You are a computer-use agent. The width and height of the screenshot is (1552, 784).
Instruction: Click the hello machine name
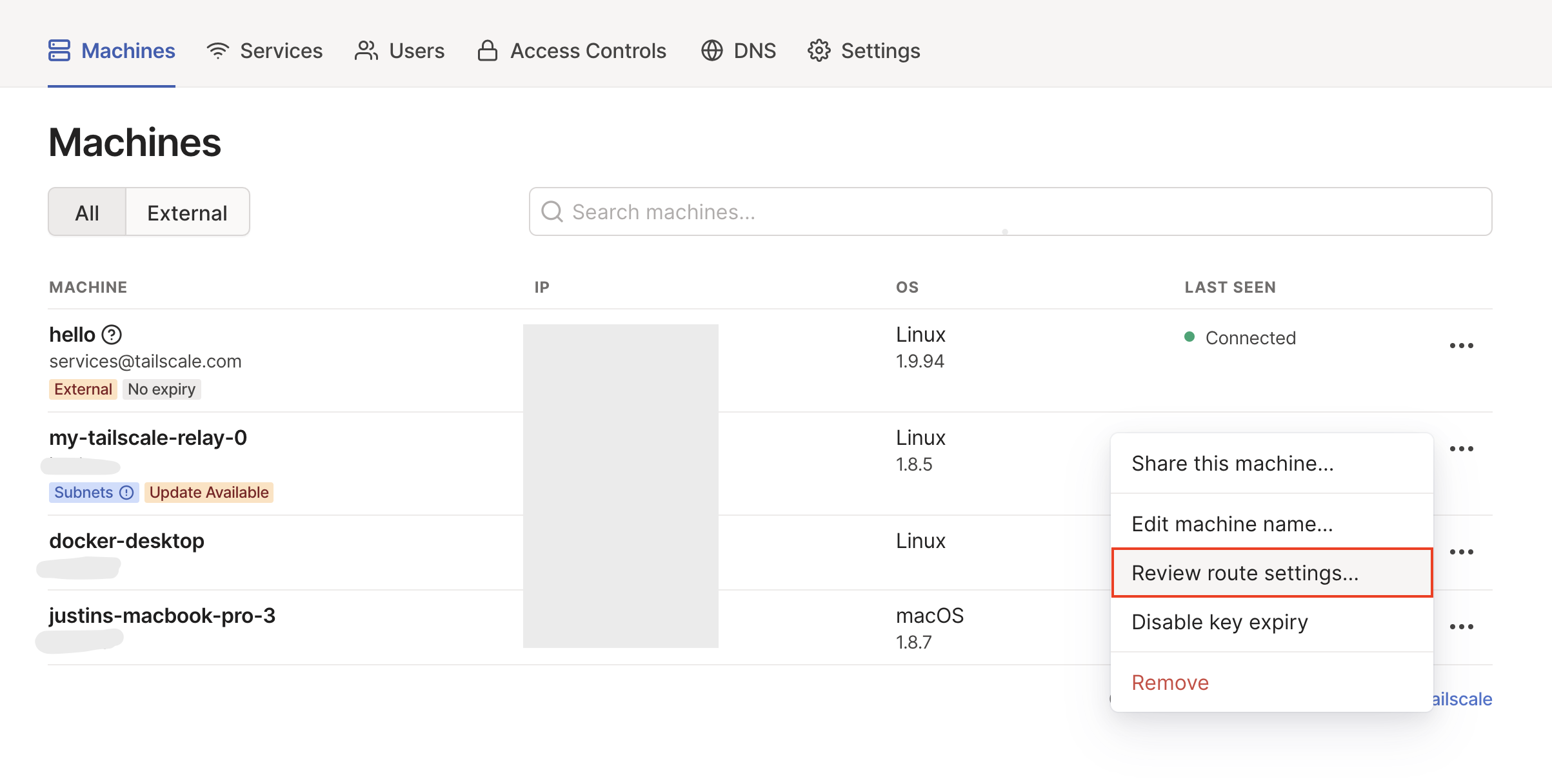tap(72, 335)
